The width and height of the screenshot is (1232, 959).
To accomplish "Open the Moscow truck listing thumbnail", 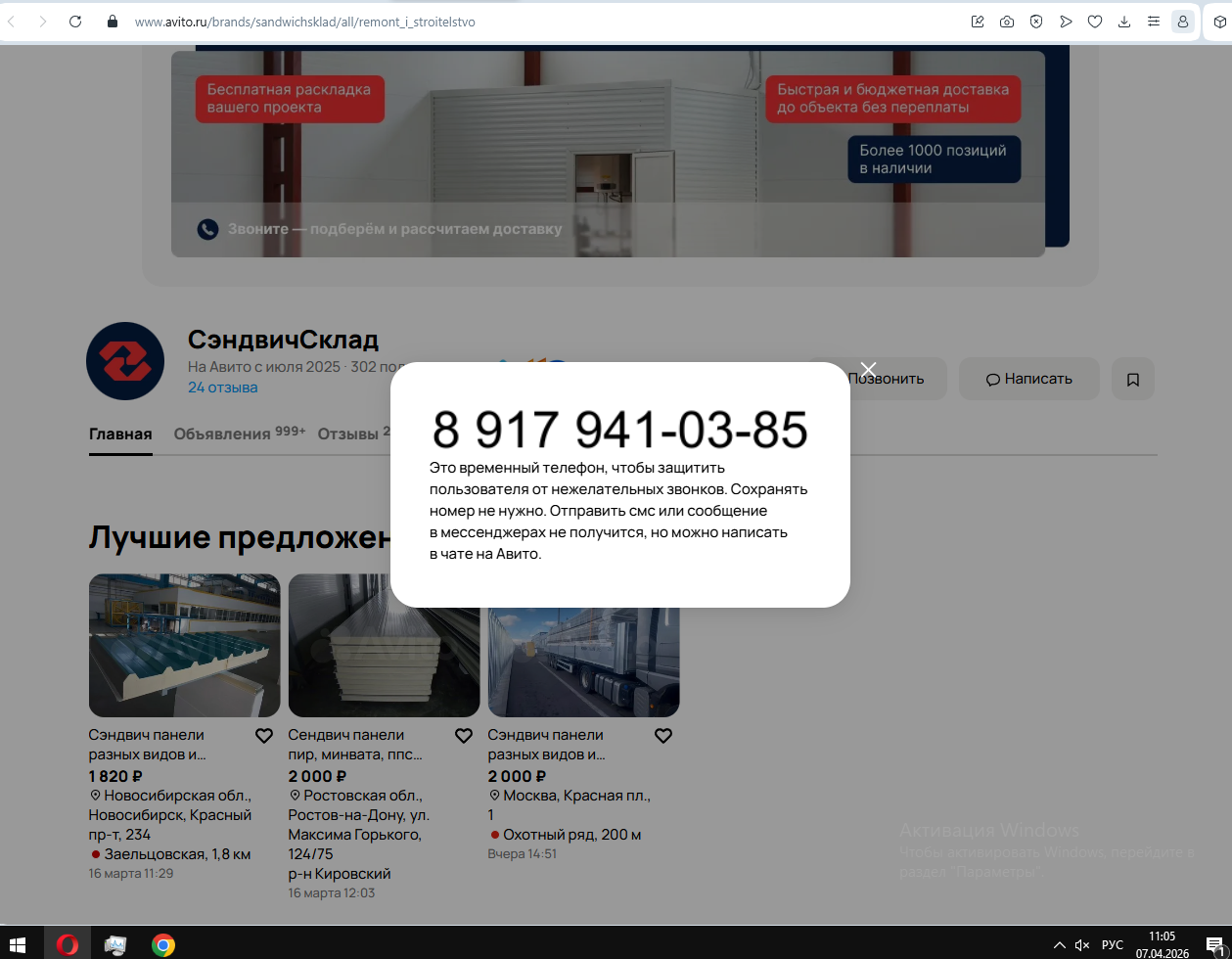I will (583, 645).
